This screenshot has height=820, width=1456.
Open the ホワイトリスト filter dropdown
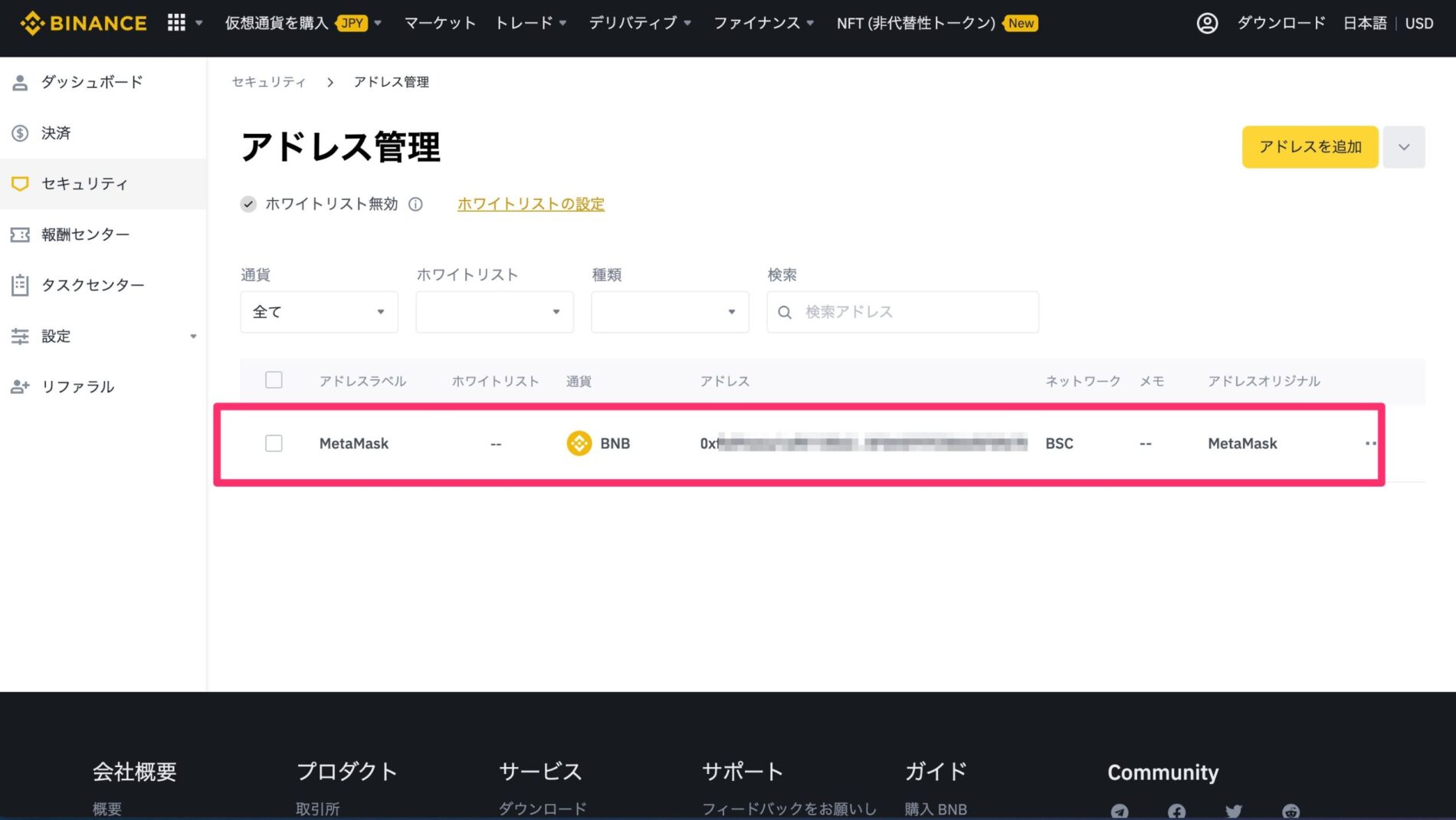495,312
